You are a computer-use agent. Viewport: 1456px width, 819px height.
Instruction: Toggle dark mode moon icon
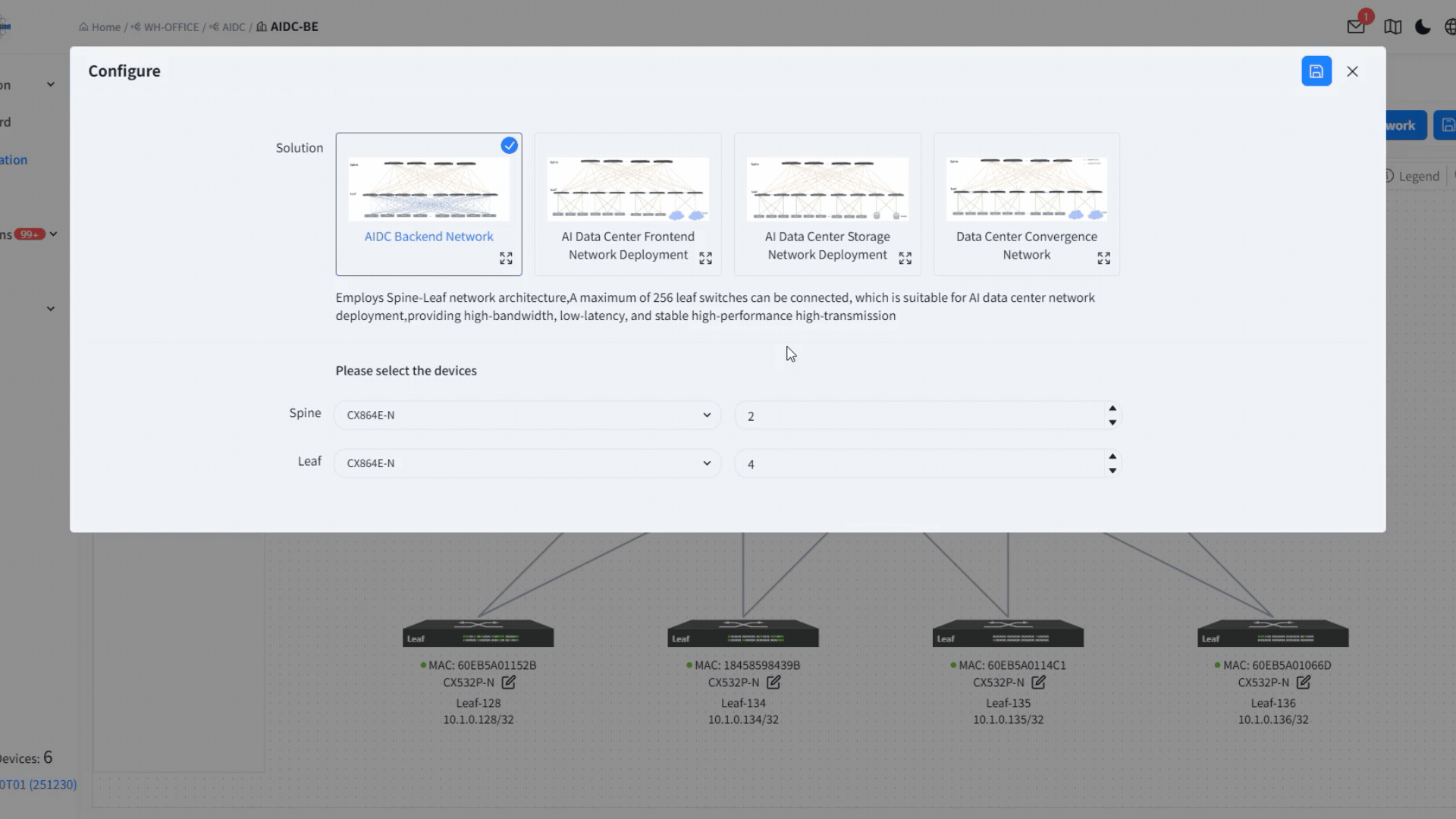[1423, 27]
